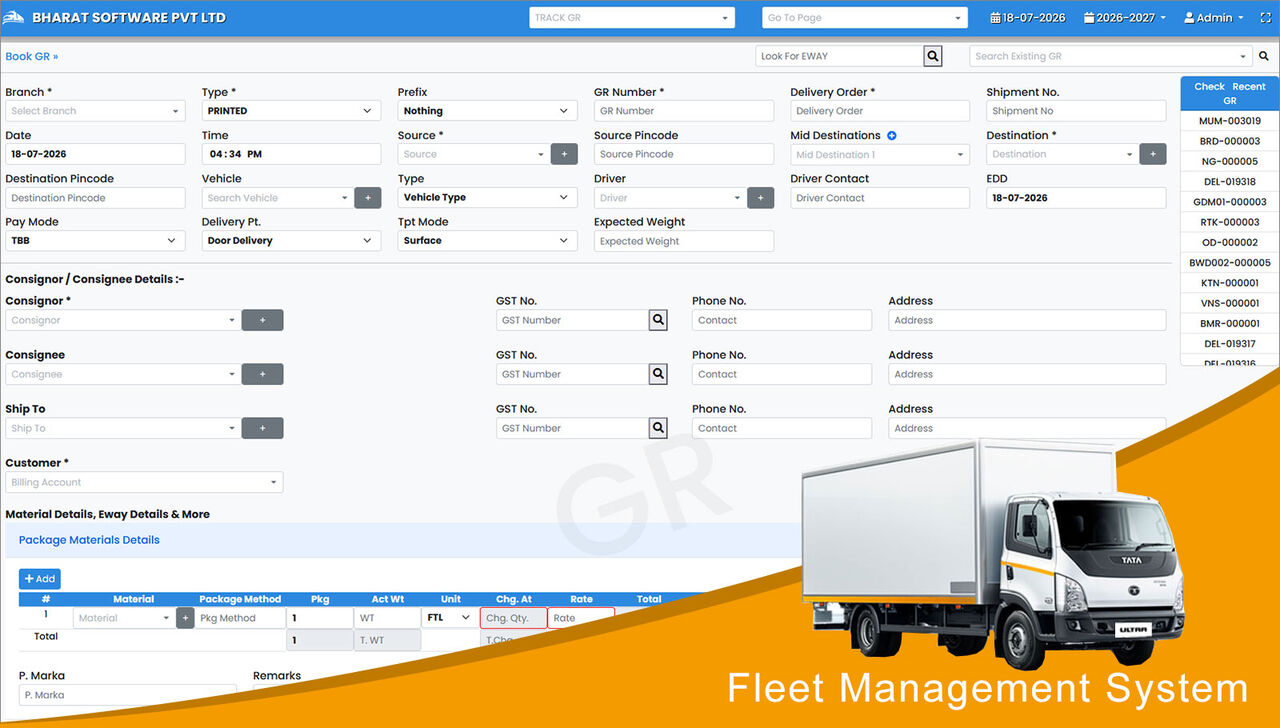Click the Search Existing GR magnifier icon
Image resolution: width=1280 pixels, height=728 pixels.
point(1264,56)
